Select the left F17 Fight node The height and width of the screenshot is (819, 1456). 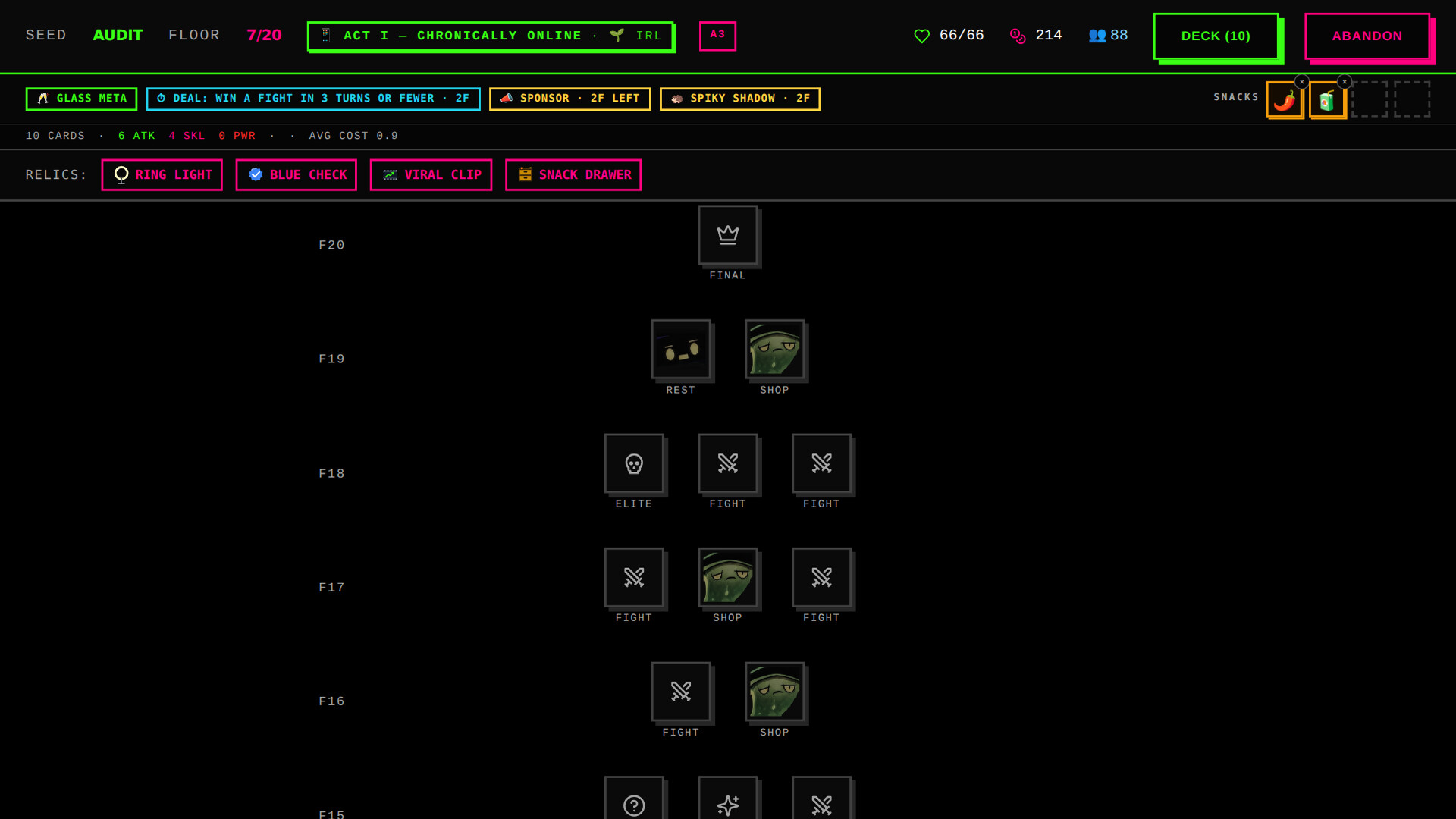coord(634,578)
